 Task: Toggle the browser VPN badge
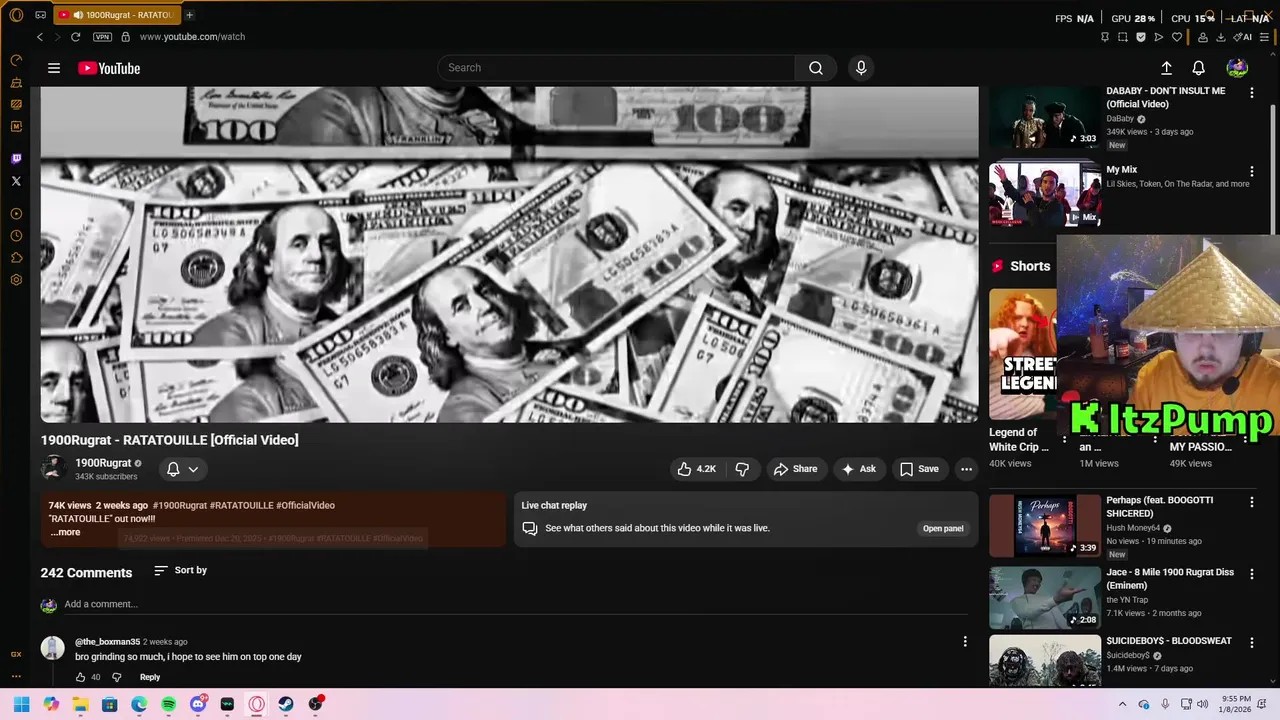(102, 37)
